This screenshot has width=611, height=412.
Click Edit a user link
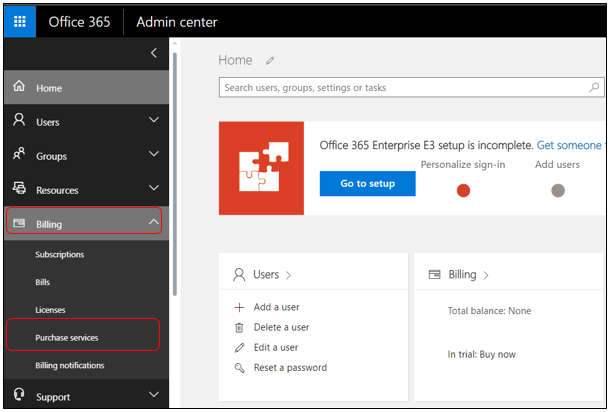pyautogui.click(x=276, y=347)
